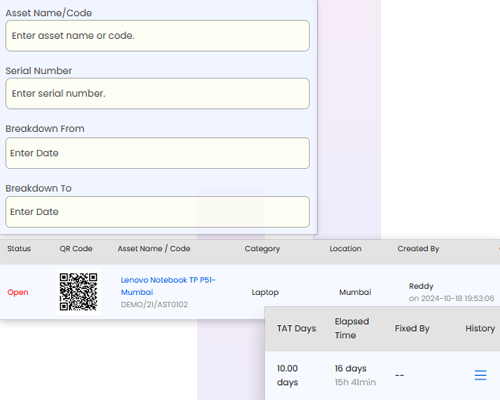Click the Breakdown To field label
The image size is (500, 400).
pos(38,188)
